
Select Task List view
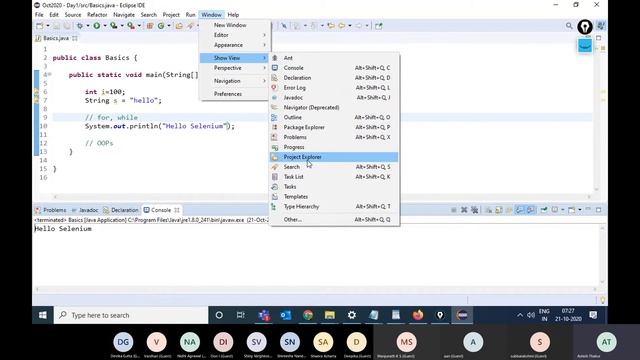[334, 177]
